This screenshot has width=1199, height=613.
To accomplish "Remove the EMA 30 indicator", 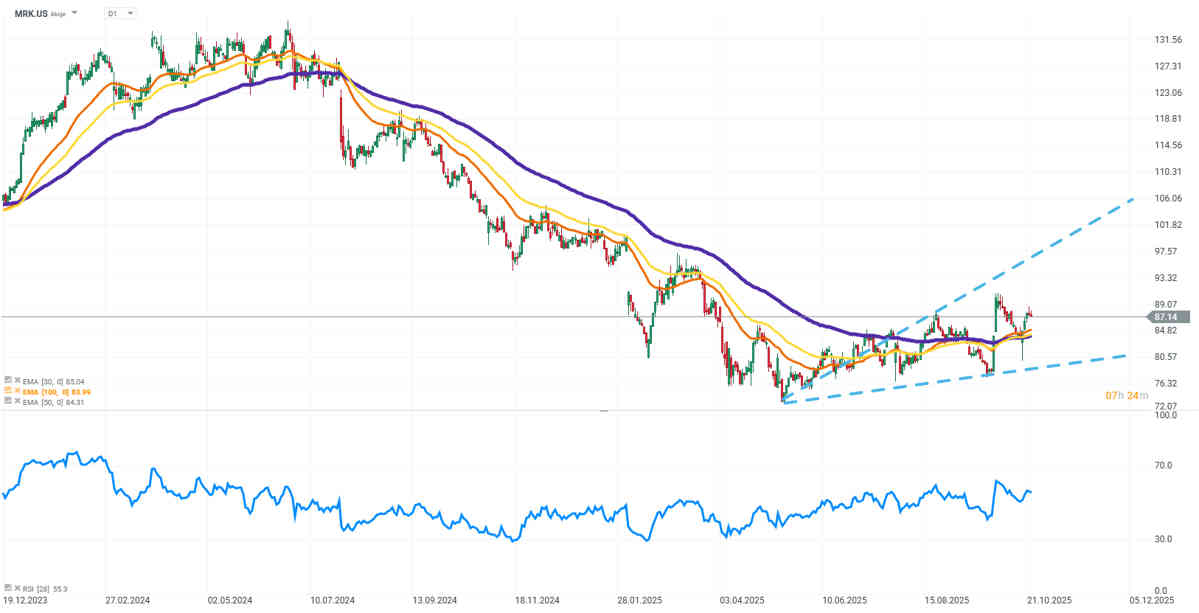I will [16, 380].
